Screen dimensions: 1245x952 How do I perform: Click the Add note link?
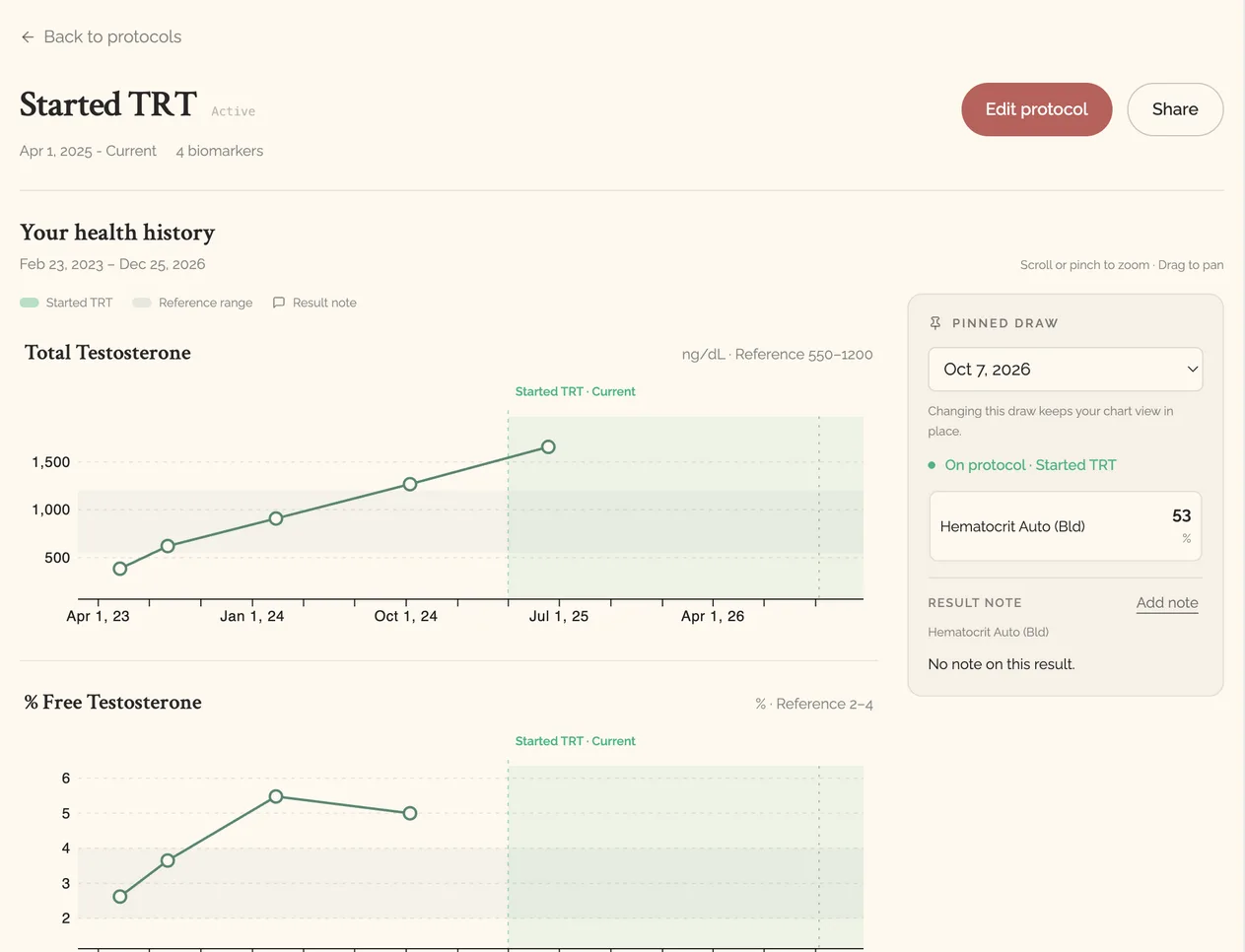click(x=1167, y=603)
